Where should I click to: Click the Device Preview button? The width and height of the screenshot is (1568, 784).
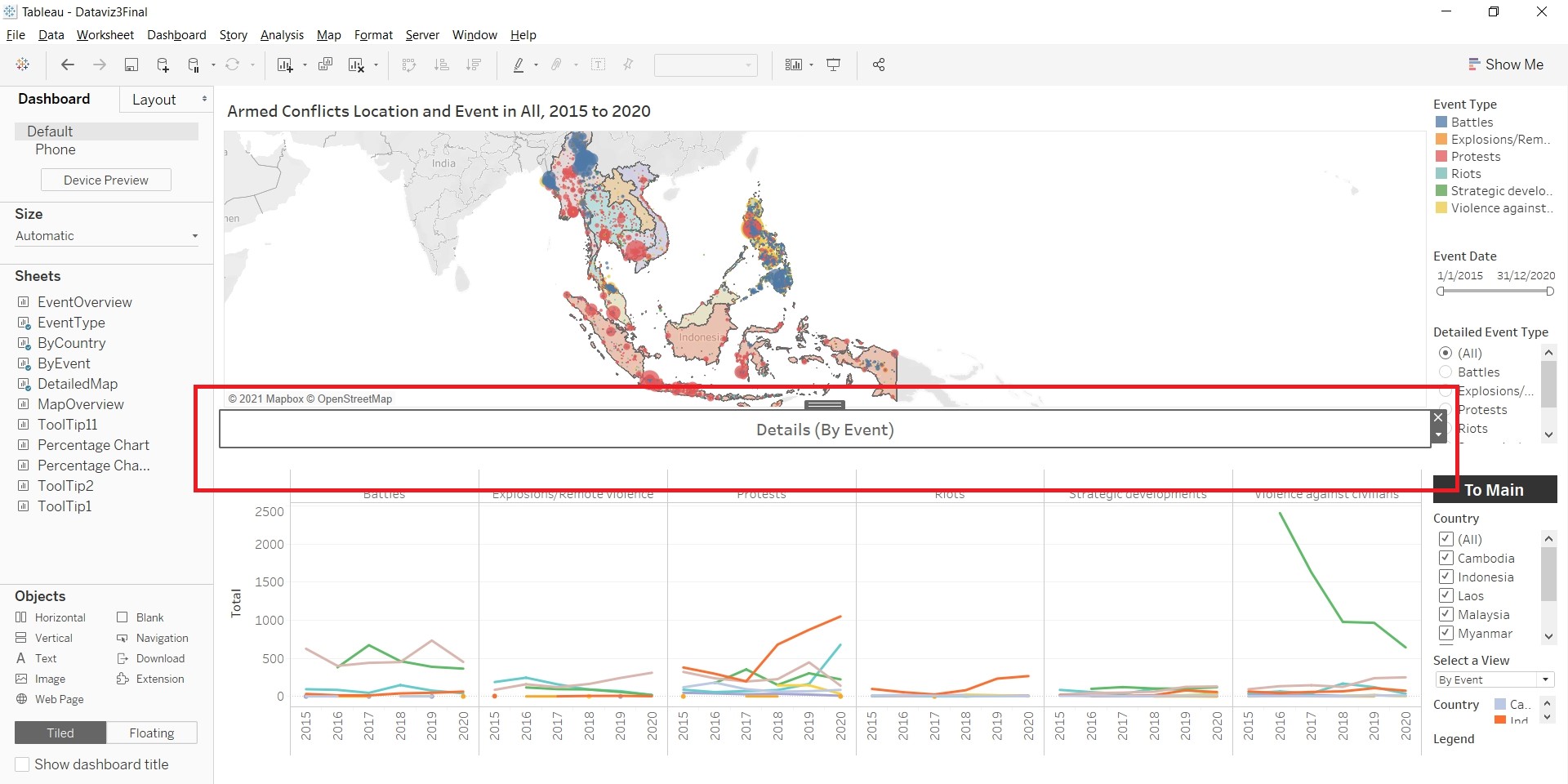point(106,180)
